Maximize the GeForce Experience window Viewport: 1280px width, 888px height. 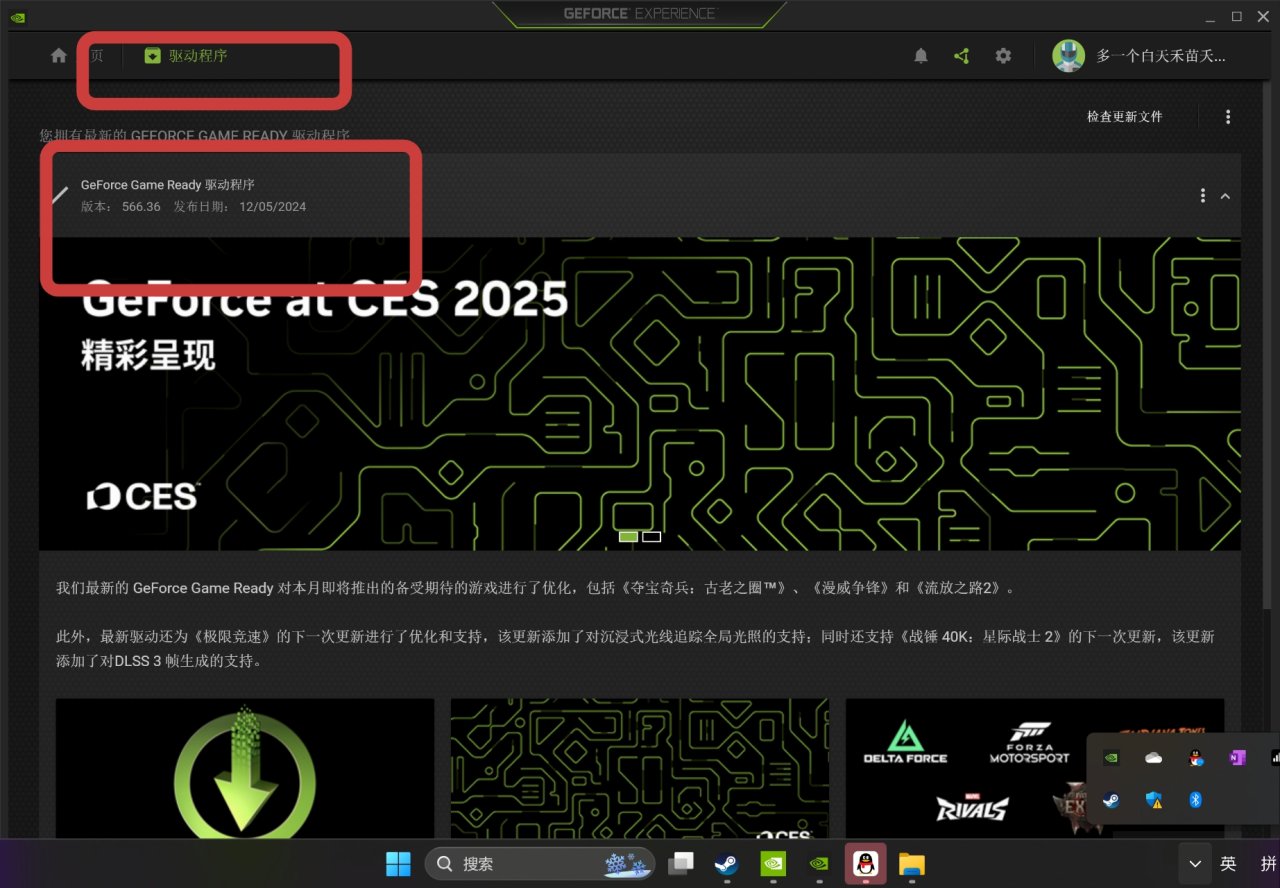point(1236,16)
